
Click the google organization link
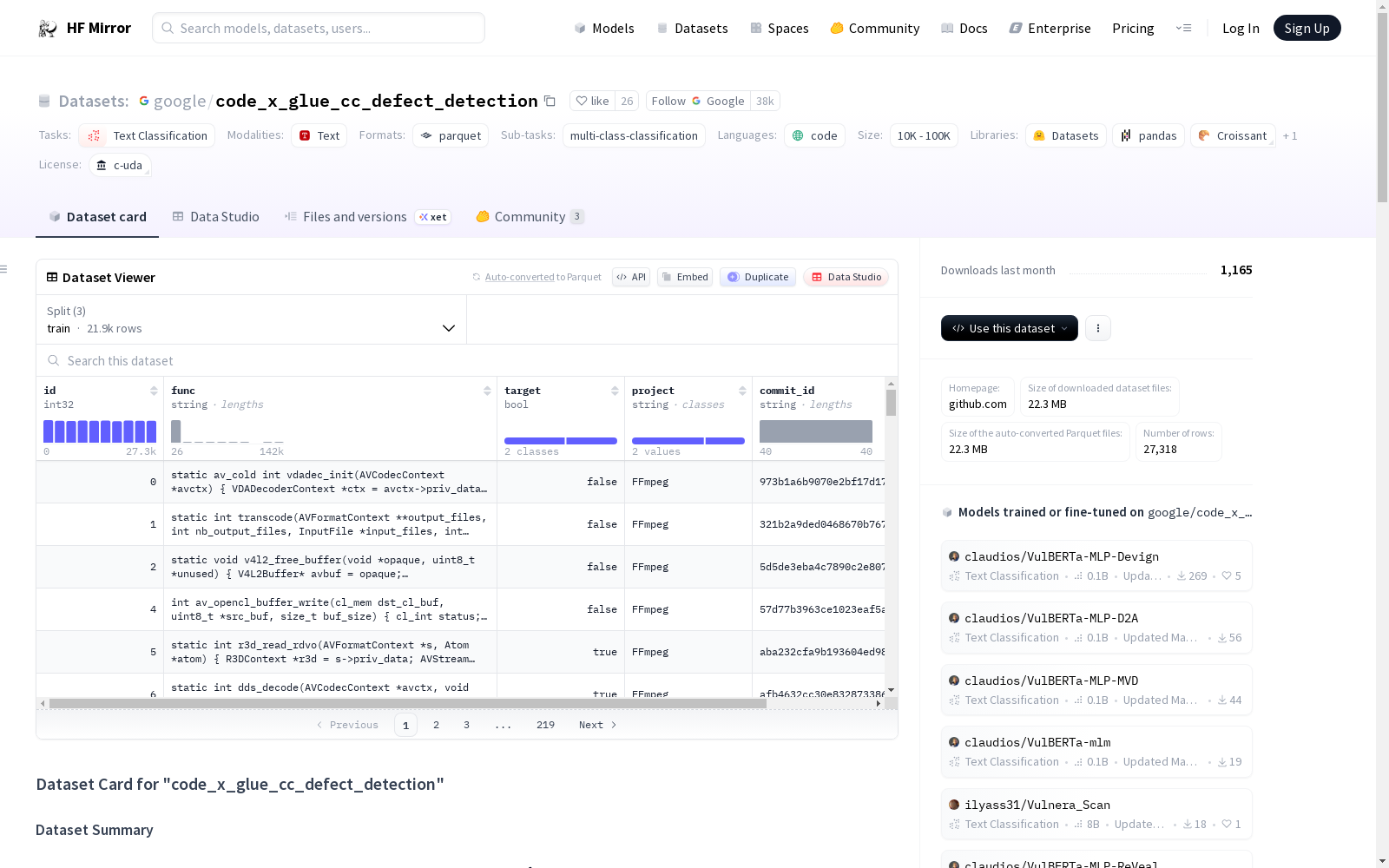(x=180, y=102)
